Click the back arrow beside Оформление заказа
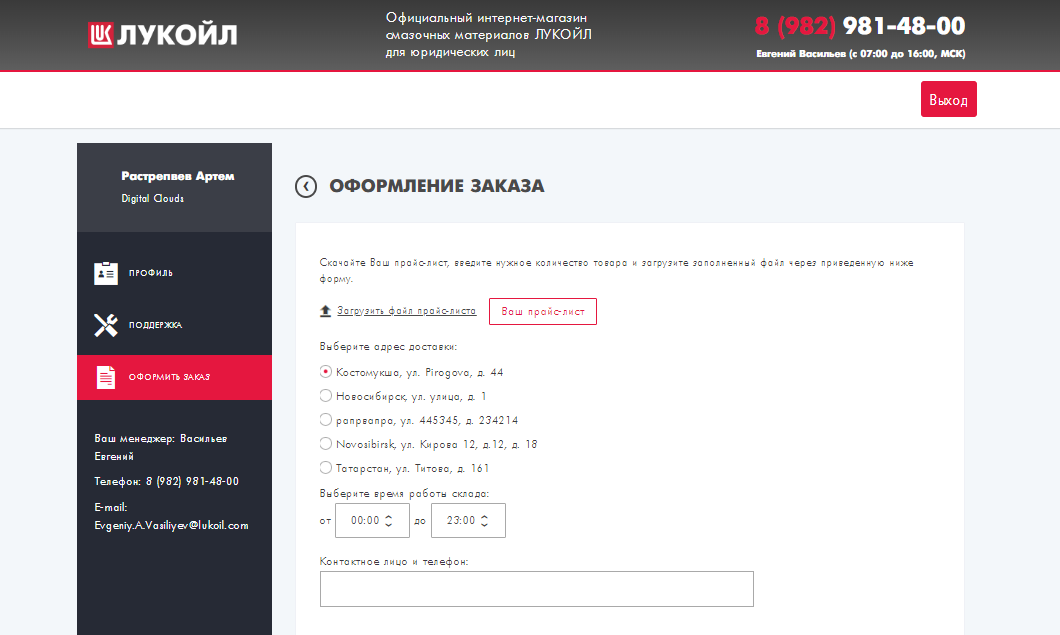This screenshot has width=1060, height=635. [306, 187]
